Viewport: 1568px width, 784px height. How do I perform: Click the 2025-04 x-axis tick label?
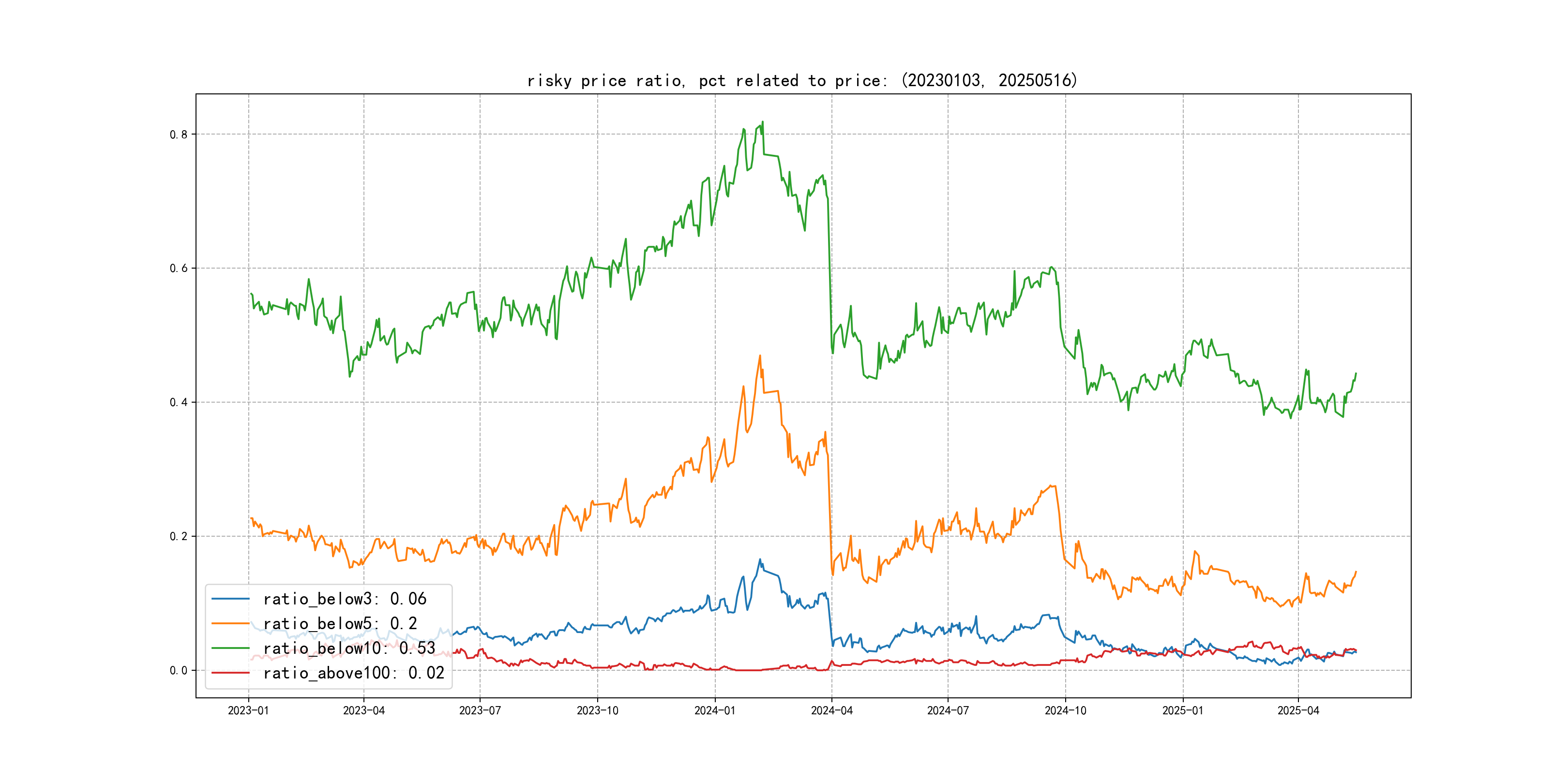(x=1298, y=710)
